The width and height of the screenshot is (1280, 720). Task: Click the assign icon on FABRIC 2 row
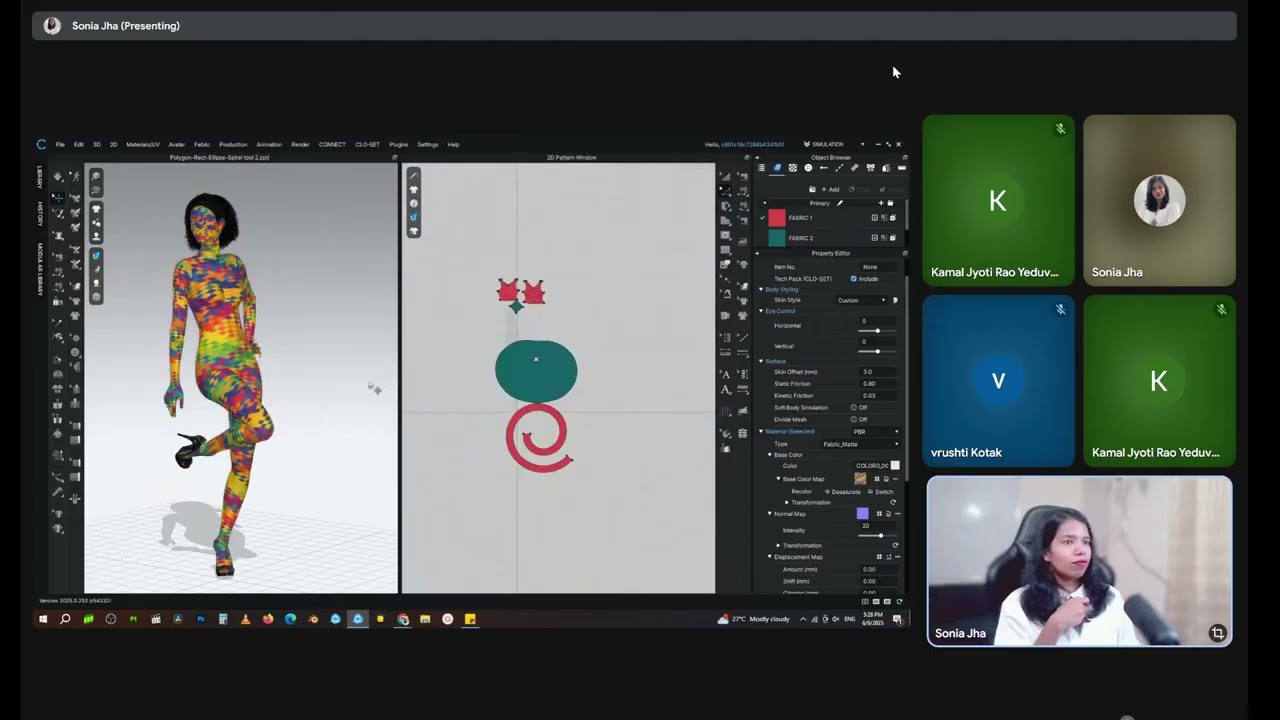875,238
